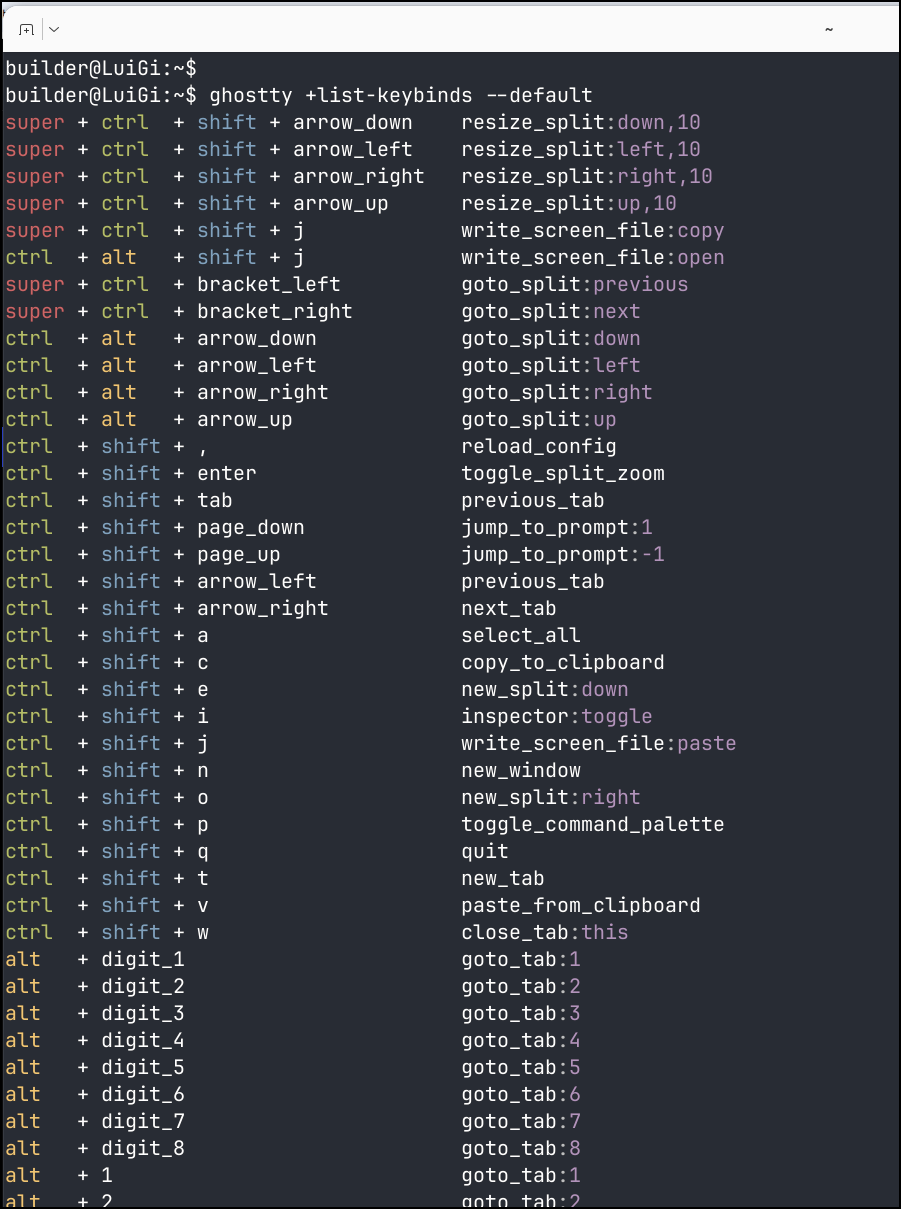Click the 'toggle_command_palette' action

592,825
